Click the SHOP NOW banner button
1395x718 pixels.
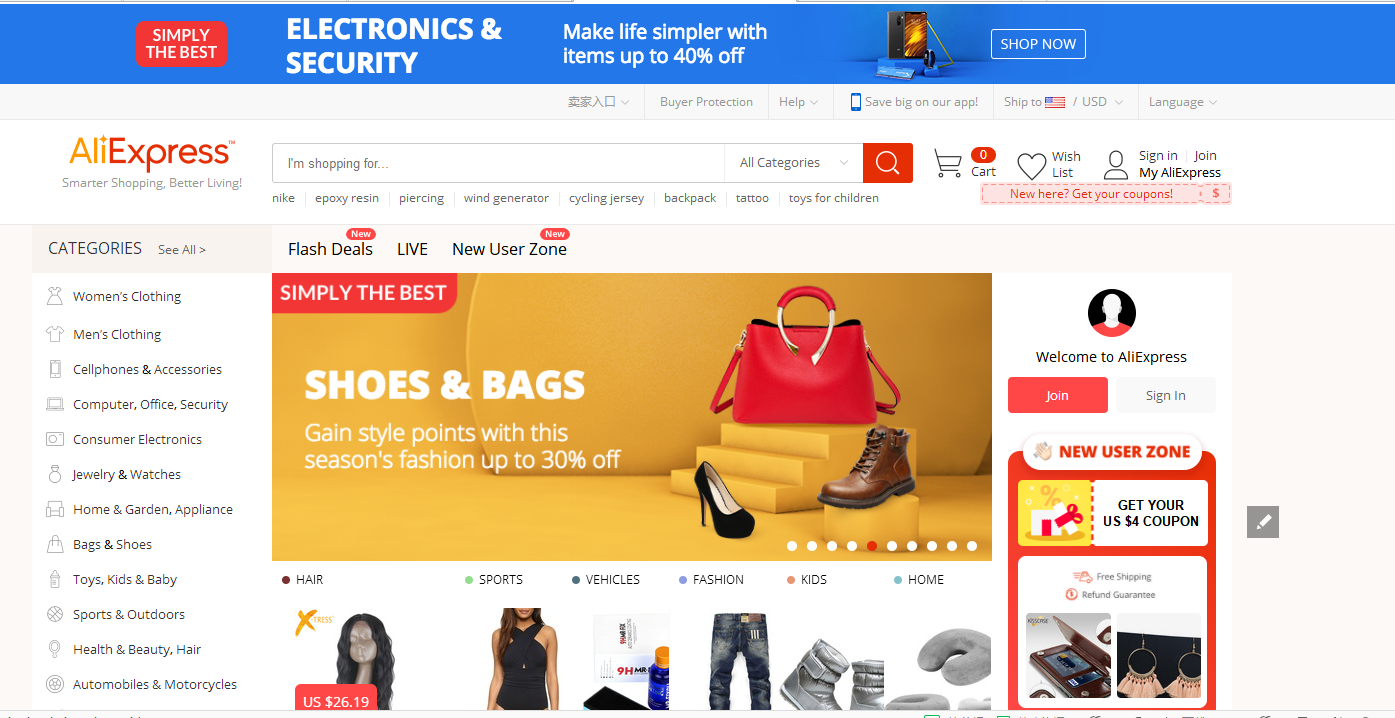coord(1039,44)
